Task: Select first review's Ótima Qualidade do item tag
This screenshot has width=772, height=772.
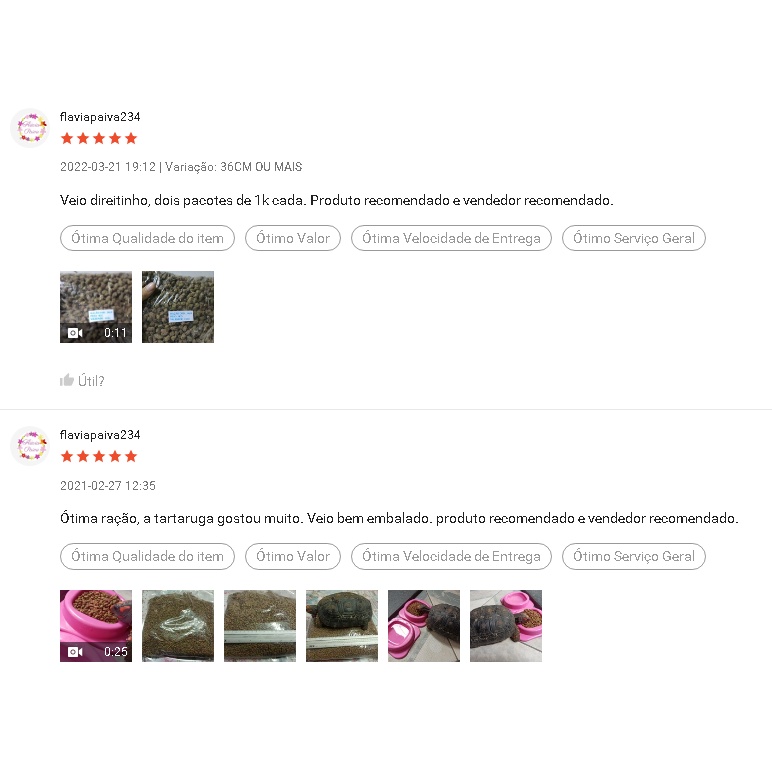Action: (x=147, y=238)
